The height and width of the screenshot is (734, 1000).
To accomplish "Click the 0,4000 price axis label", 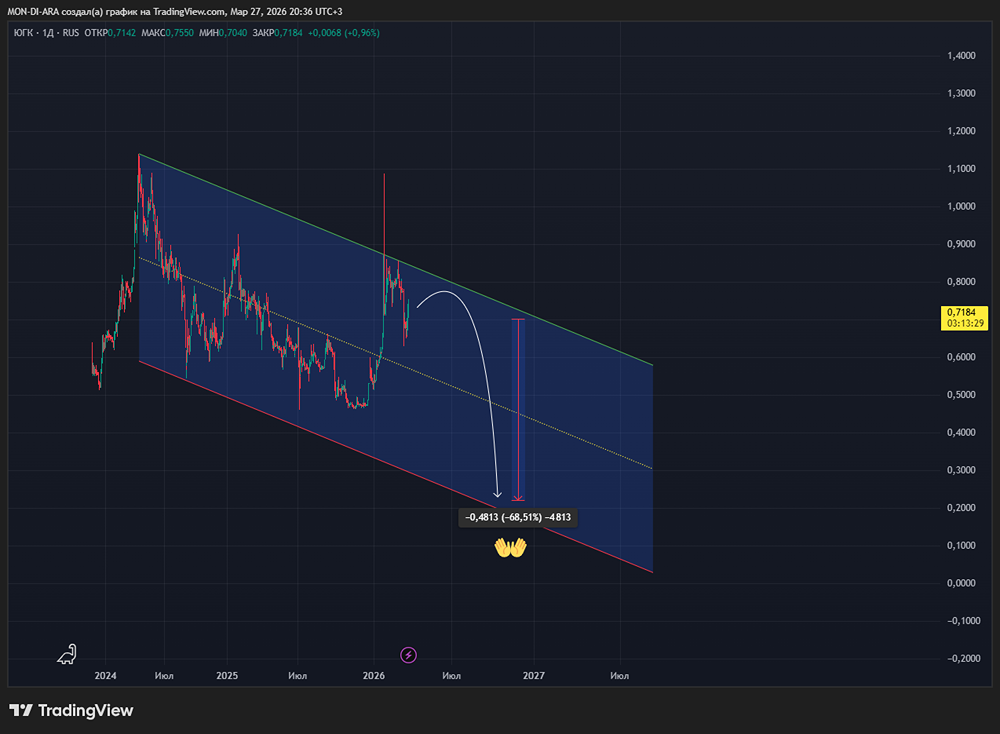I will (961, 432).
